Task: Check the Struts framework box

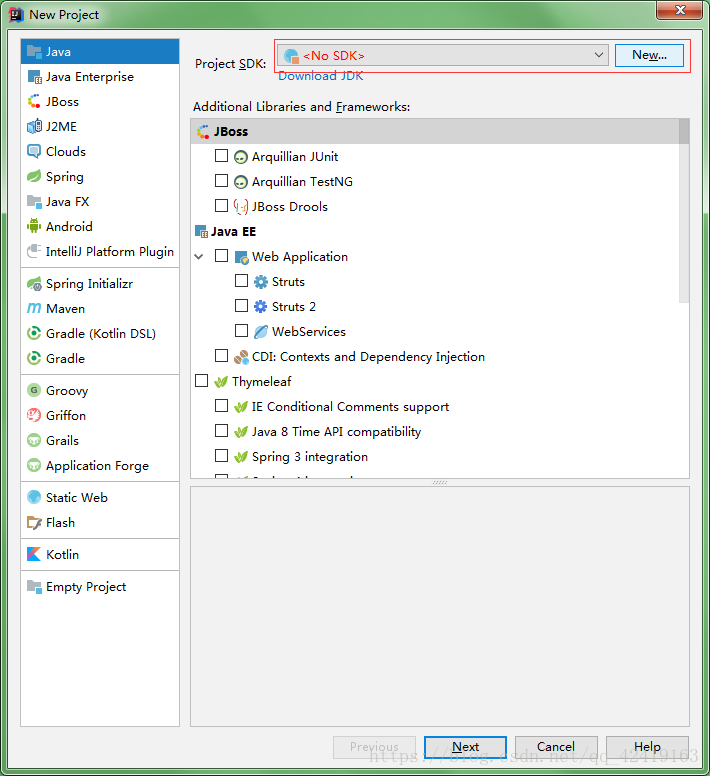Action: coord(241,281)
